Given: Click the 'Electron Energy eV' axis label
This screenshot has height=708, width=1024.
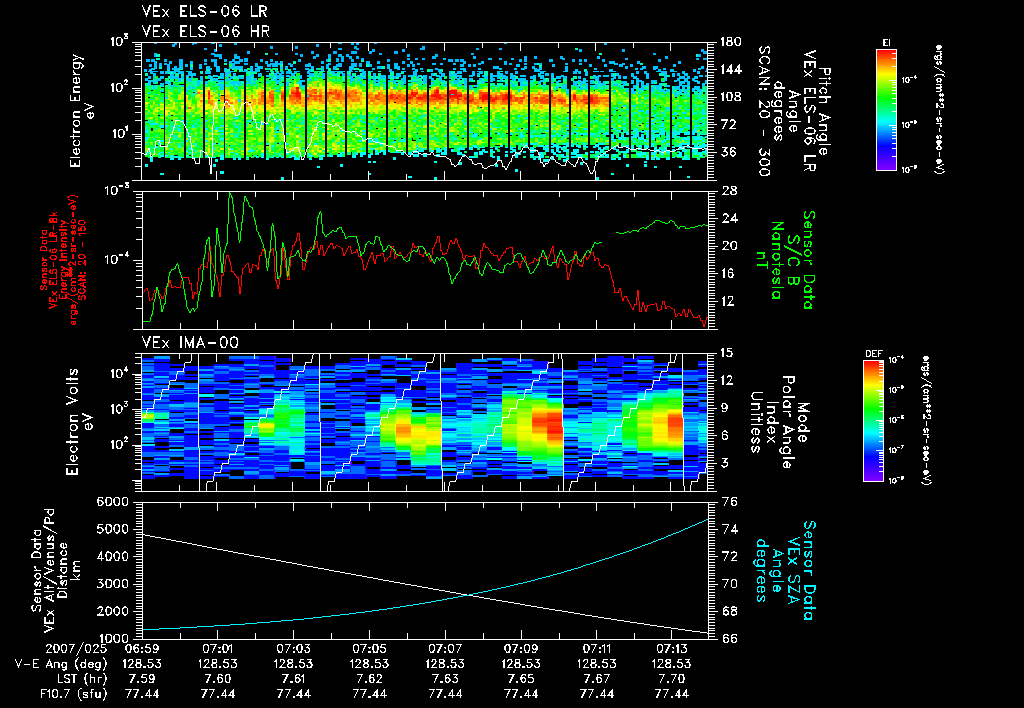Looking at the screenshot, I should 82,111.
